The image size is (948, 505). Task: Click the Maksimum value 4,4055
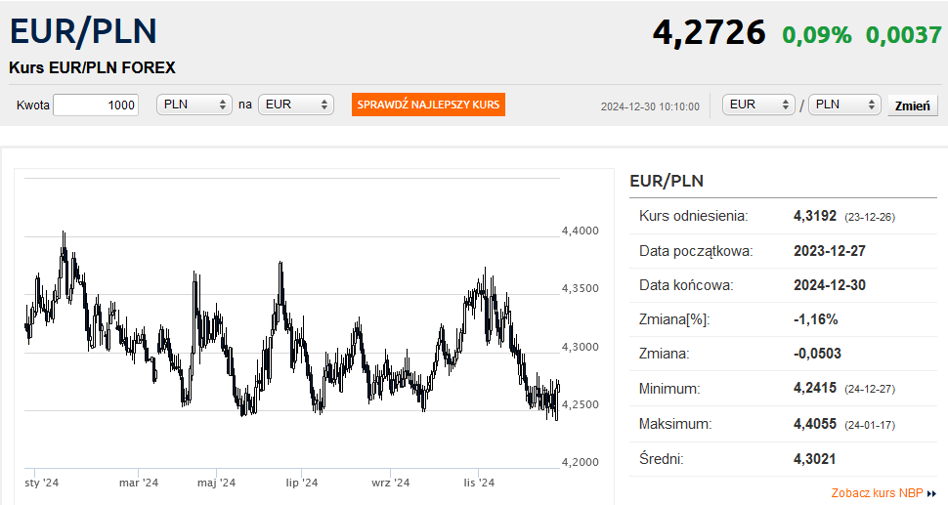click(815, 424)
